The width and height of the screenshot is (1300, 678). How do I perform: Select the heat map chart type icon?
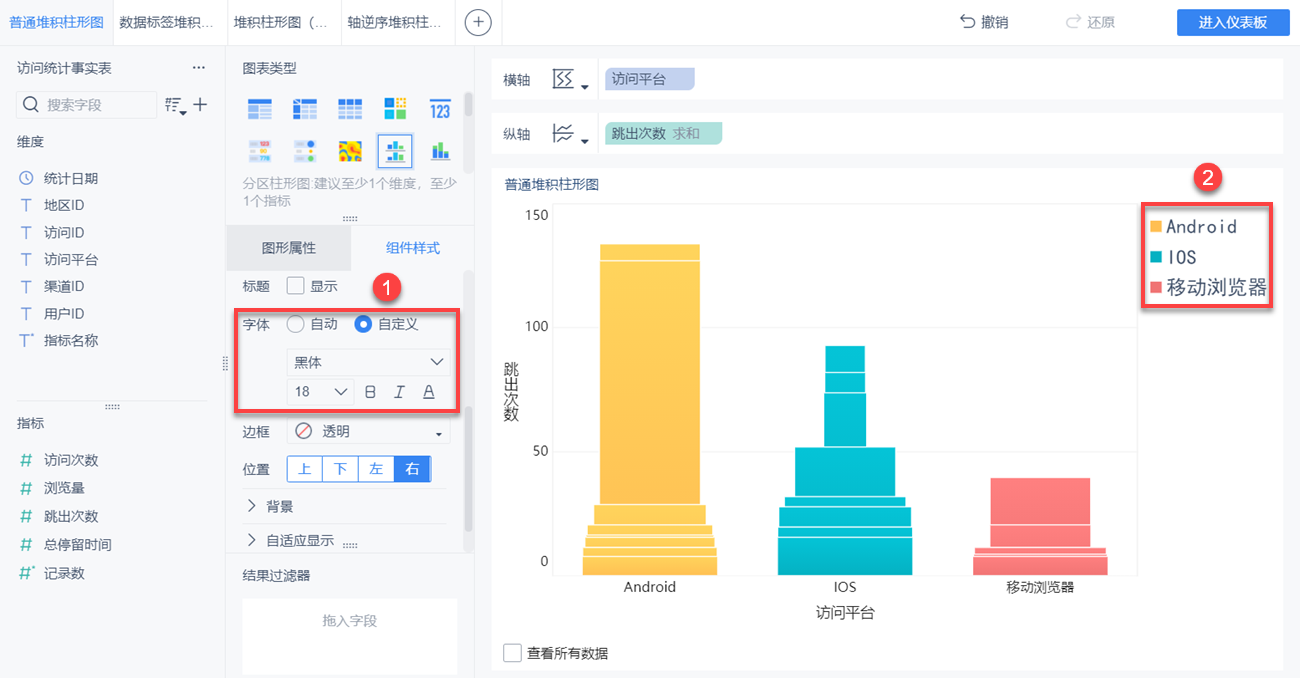pos(350,151)
